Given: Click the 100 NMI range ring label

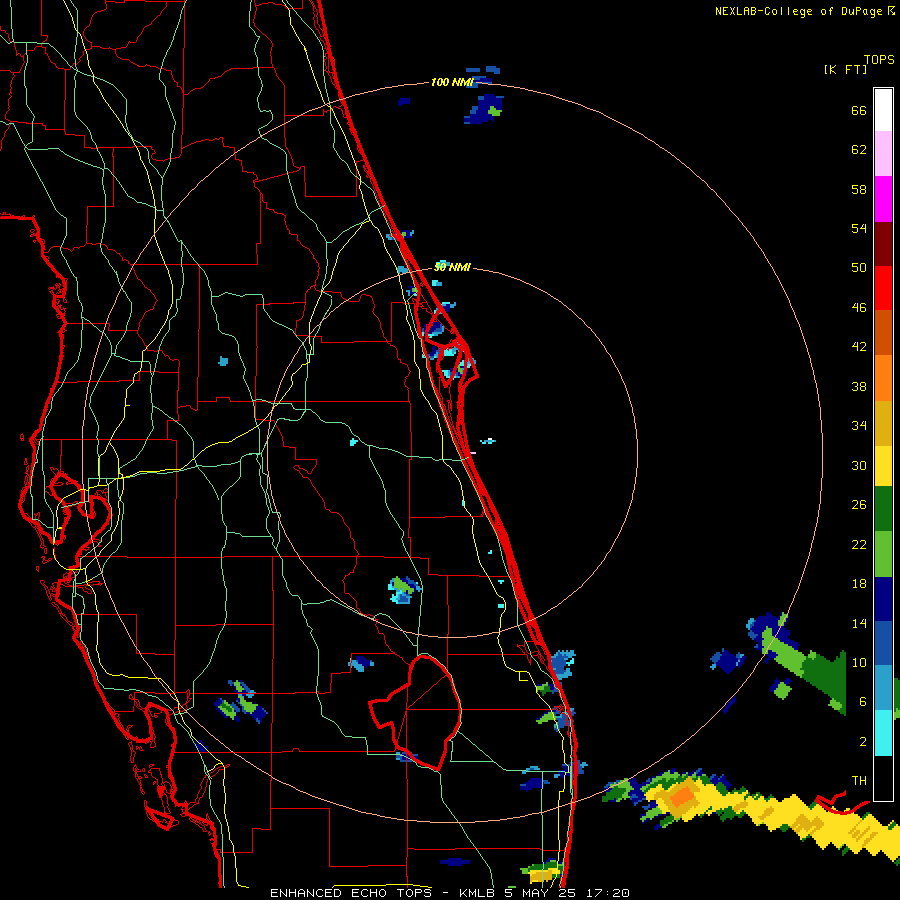Looking at the screenshot, I should 452,83.
